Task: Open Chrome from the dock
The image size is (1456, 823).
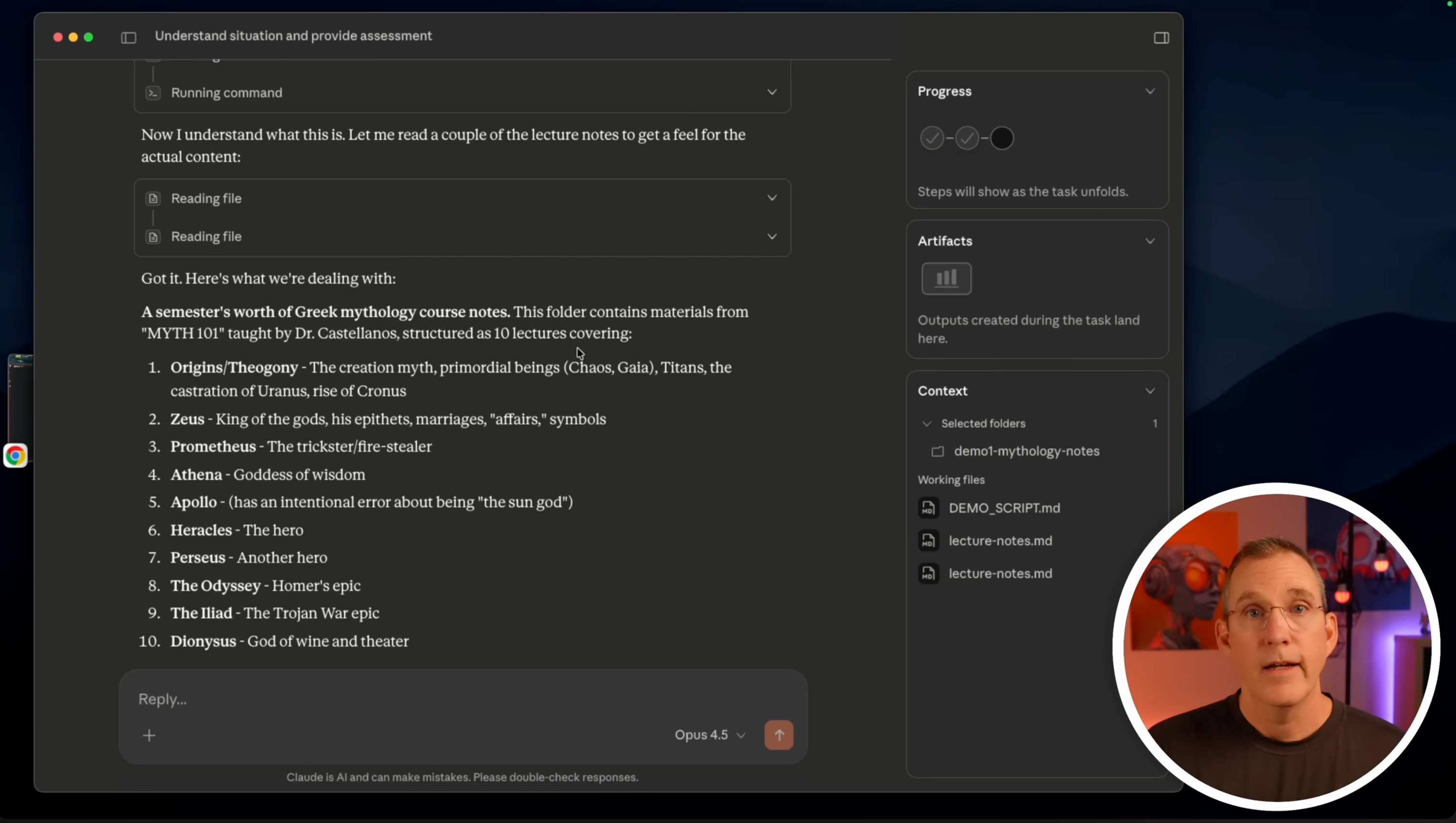Action: tap(15, 455)
